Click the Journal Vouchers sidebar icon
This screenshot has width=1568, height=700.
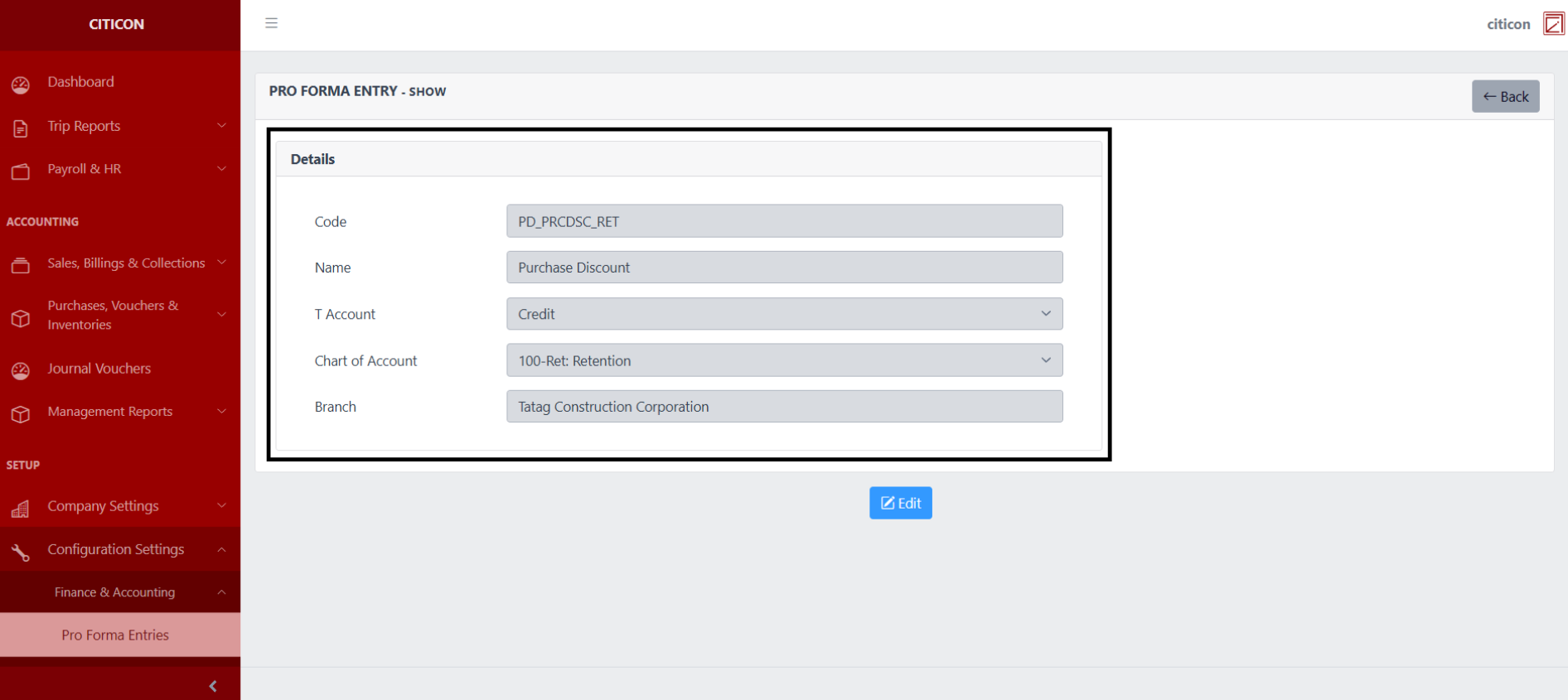[x=21, y=370]
